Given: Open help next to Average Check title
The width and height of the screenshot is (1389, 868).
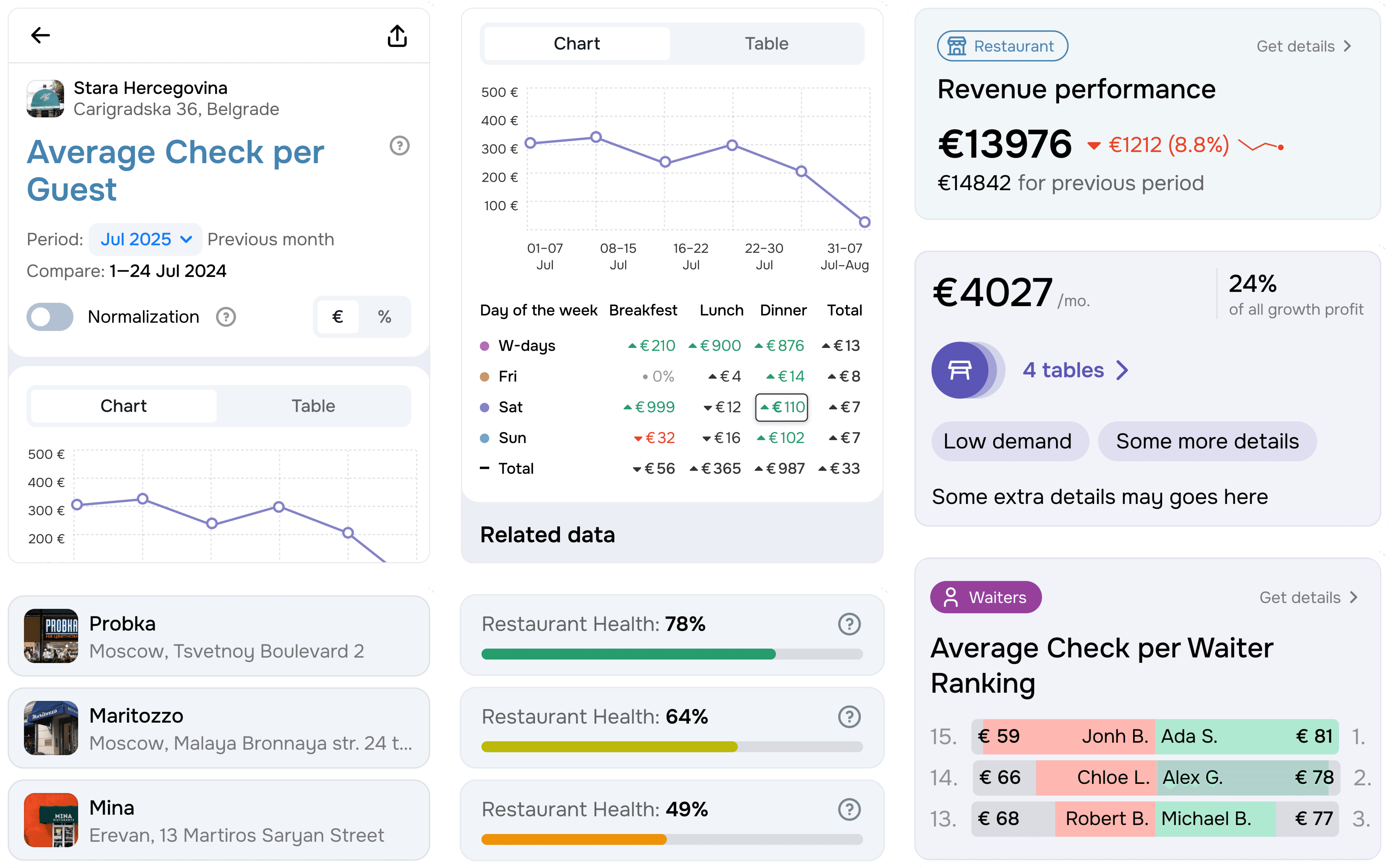Looking at the screenshot, I should pyautogui.click(x=400, y=146).
